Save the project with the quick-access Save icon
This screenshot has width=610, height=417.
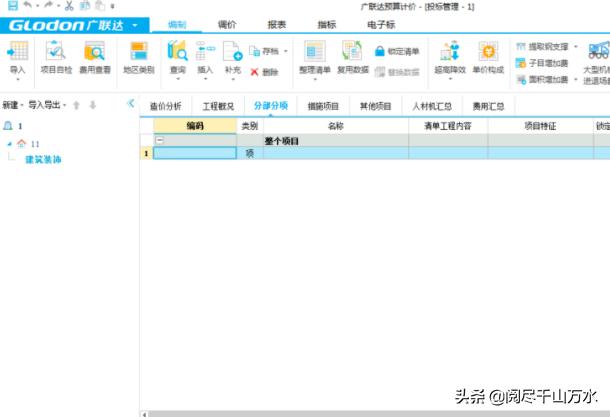(x=12, y=5)
